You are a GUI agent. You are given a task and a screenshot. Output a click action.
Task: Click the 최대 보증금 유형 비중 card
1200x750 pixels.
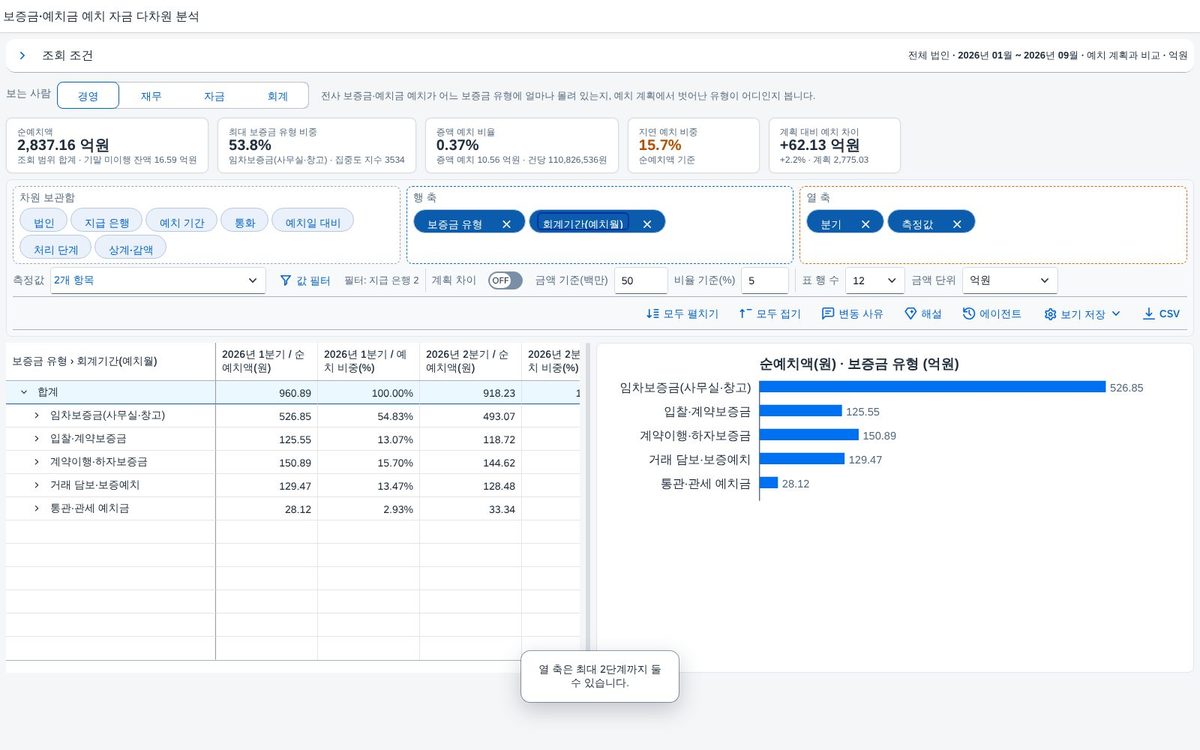pyautogui.click(x=317, y=146)
